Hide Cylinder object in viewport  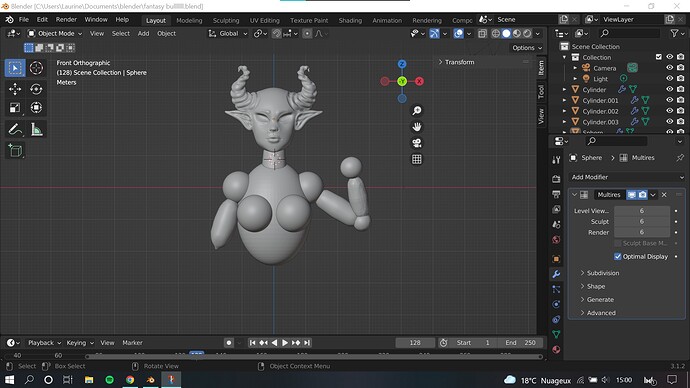(x=669, y=89)
